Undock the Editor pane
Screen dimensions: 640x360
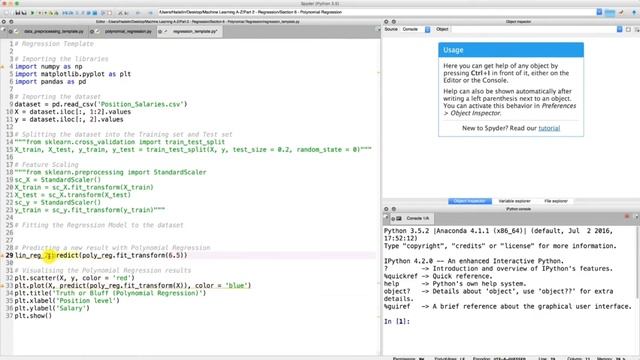click(11, 22)
